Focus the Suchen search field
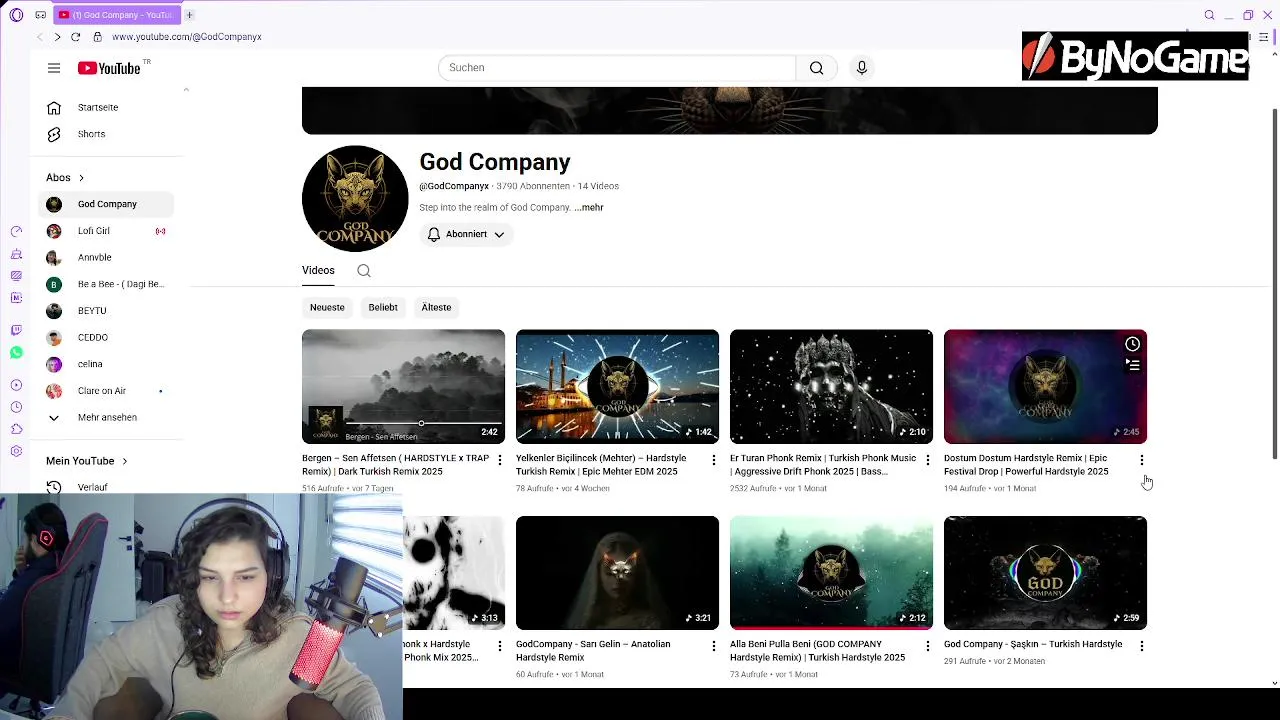Screen dimensions: 1280x720 coord(617,68)
